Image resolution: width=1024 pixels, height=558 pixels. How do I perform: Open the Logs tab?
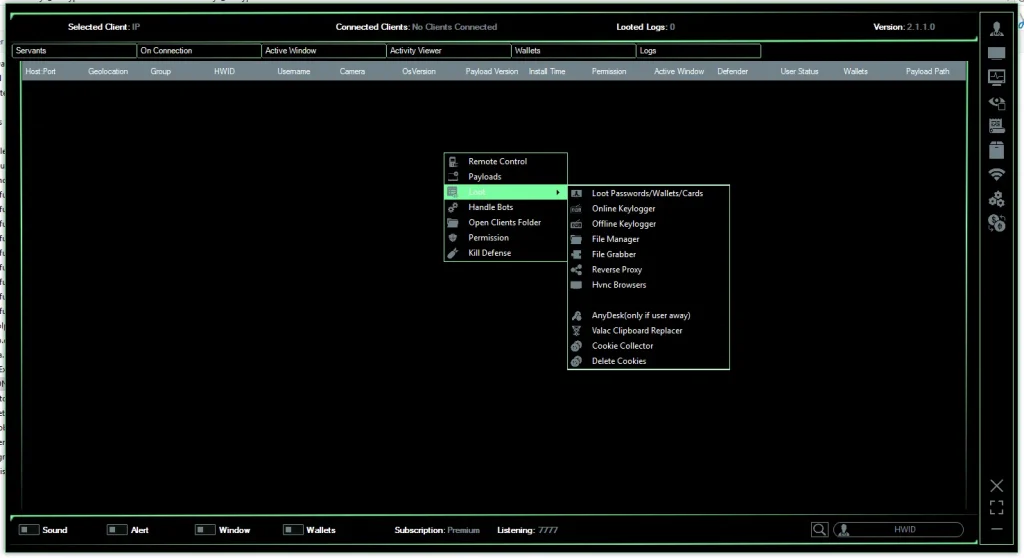coord(697,50)
